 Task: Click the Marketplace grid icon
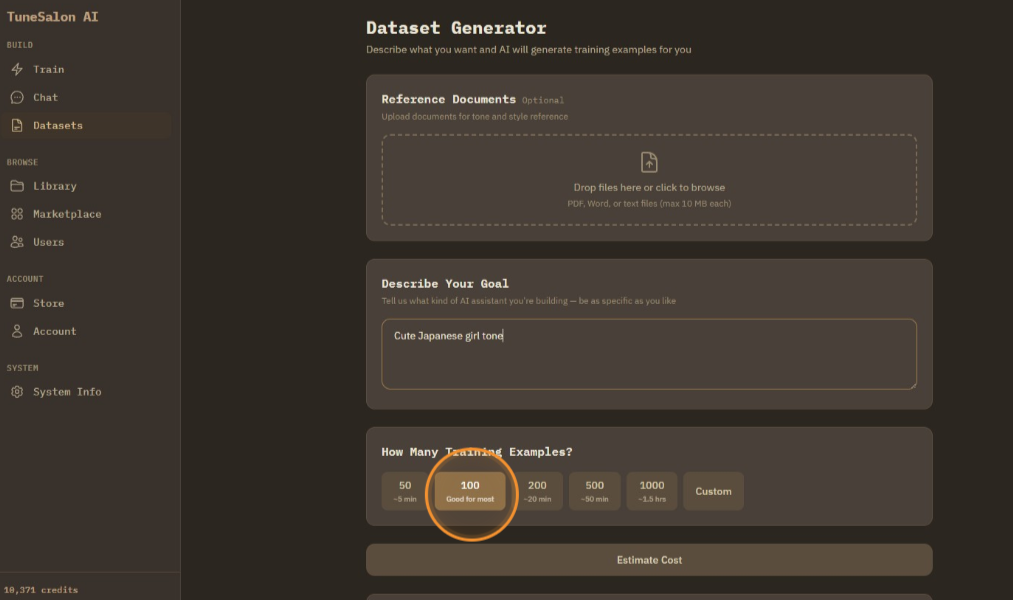tap(17, 214)
